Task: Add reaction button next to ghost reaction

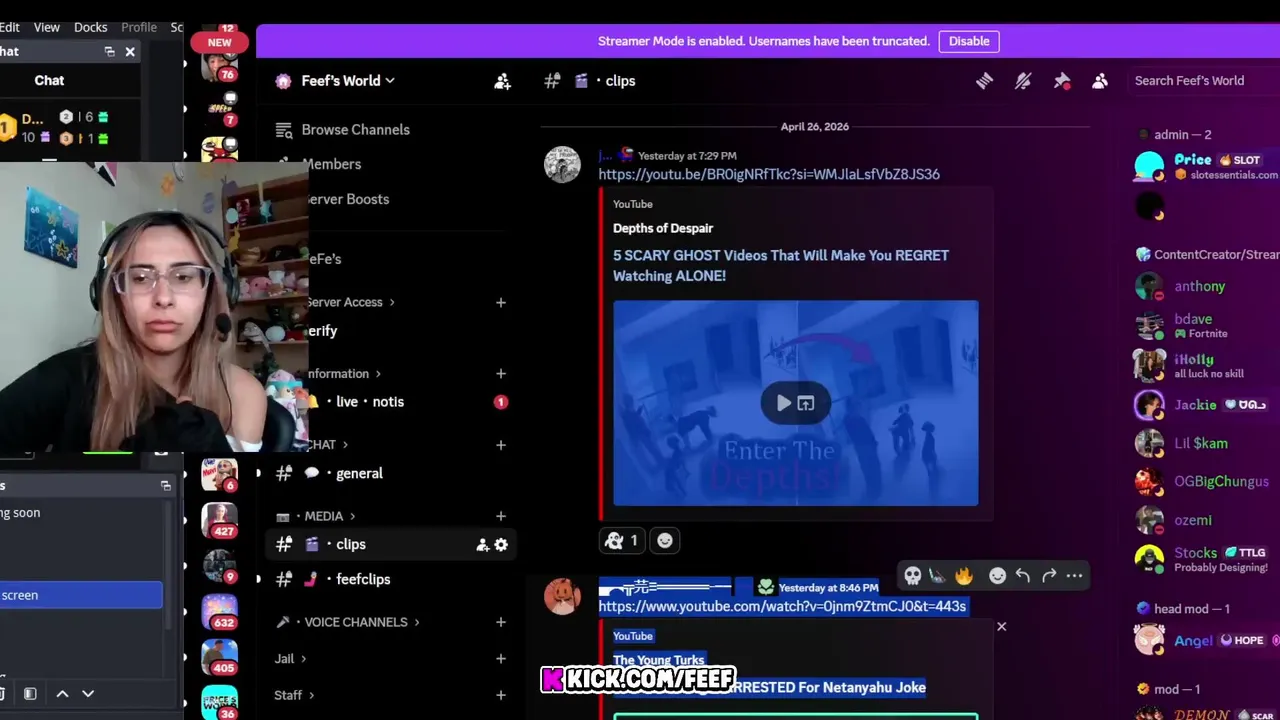Action: [x=665, y=540]
